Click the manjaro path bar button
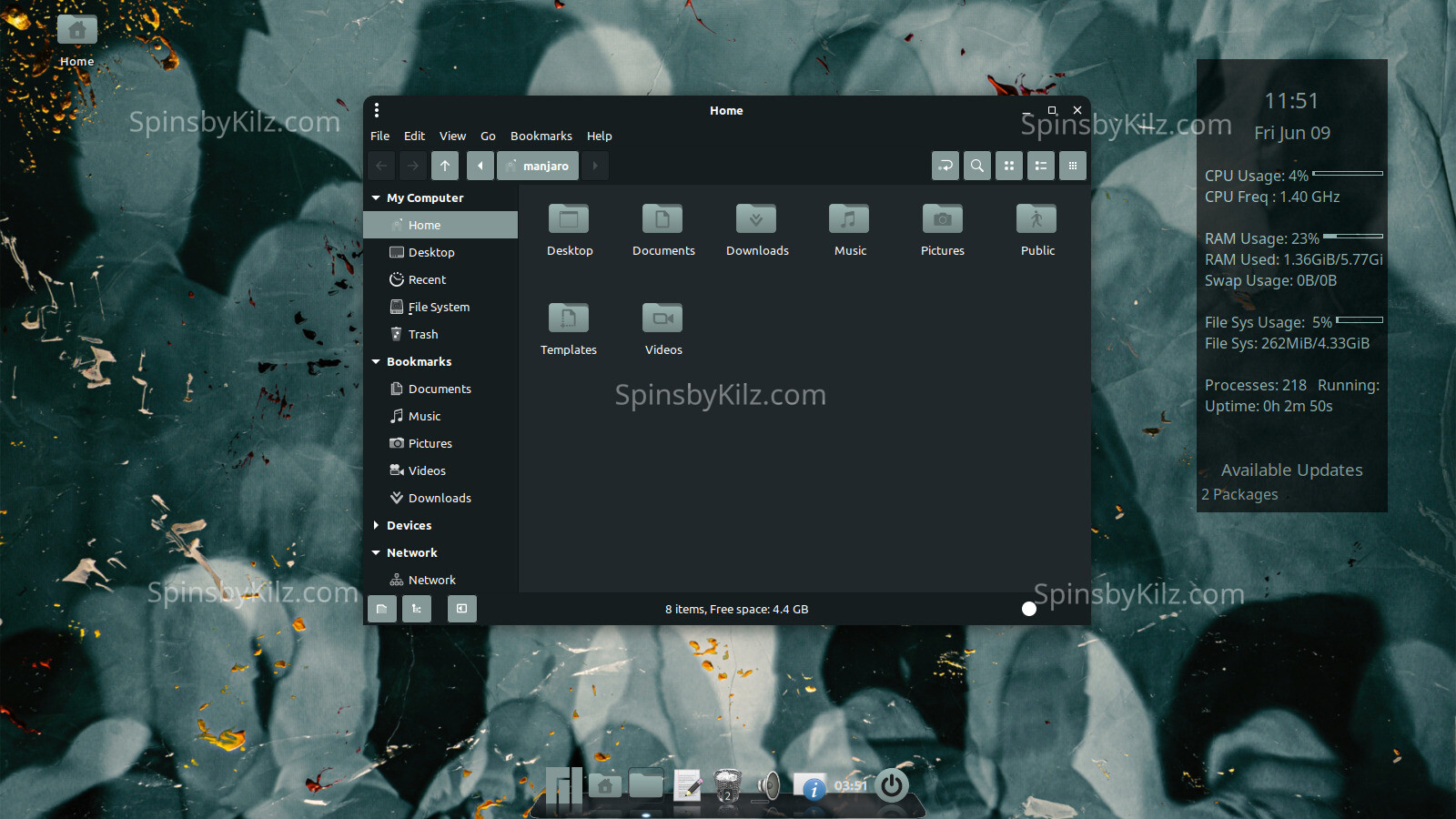 [538, 166]
